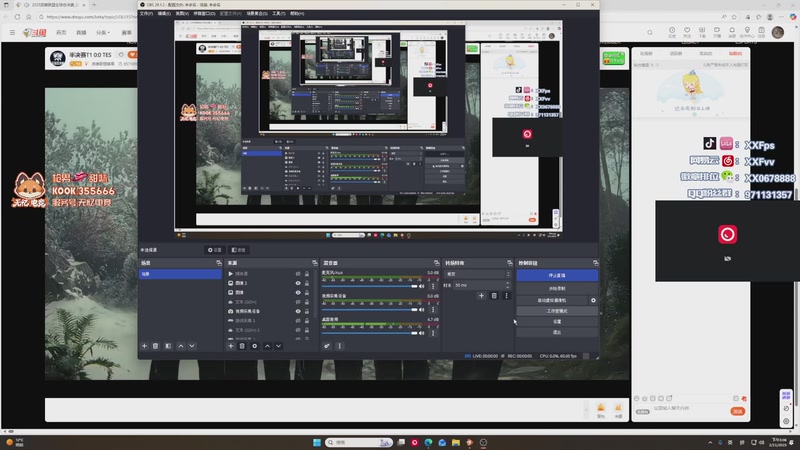Open scene filters icon in Scenes panel
The height and width of the screenshot is (450, 800).
(x=168, y=346)
